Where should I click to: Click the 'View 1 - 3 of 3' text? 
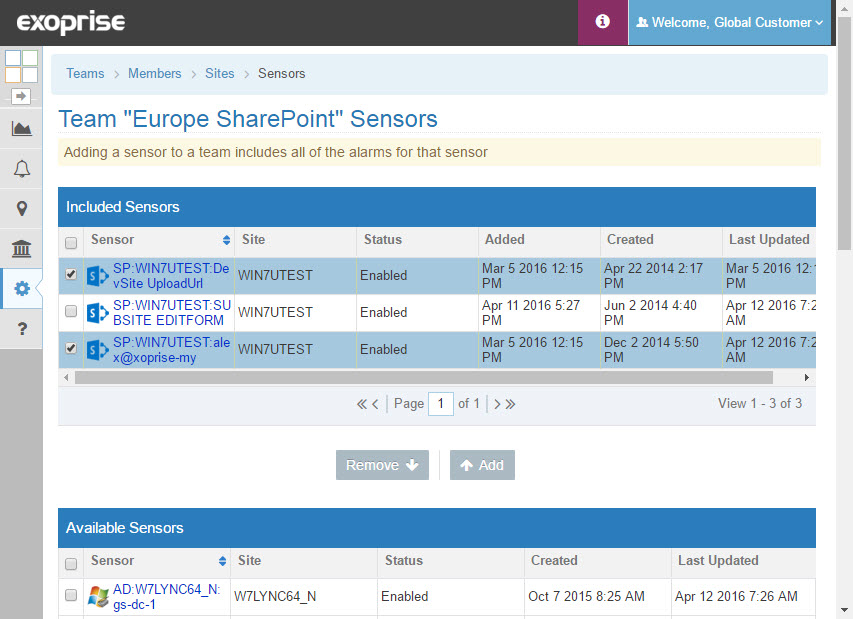click(759, 404)
